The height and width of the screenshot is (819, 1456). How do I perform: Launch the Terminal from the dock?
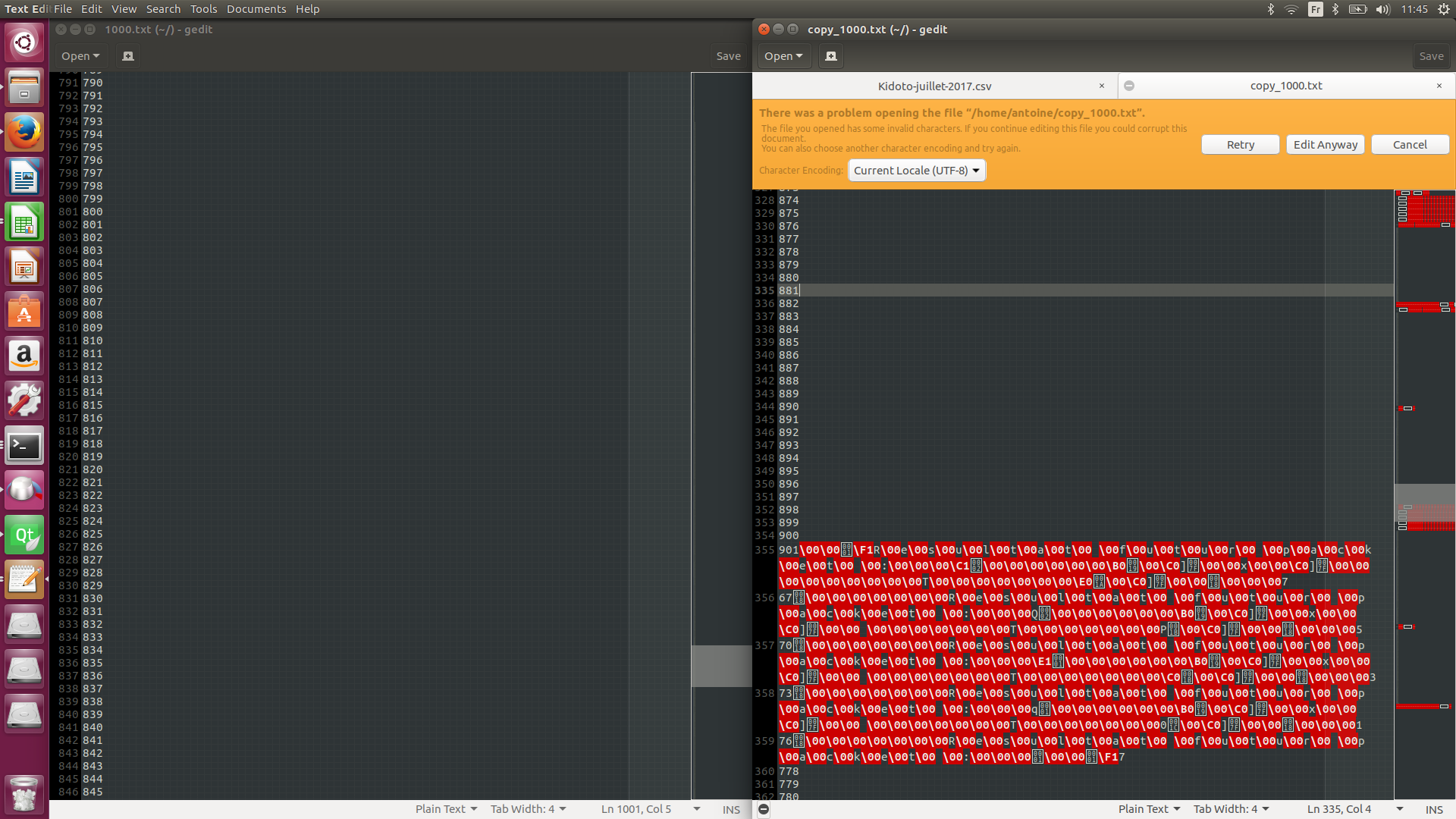coord(24,447)
